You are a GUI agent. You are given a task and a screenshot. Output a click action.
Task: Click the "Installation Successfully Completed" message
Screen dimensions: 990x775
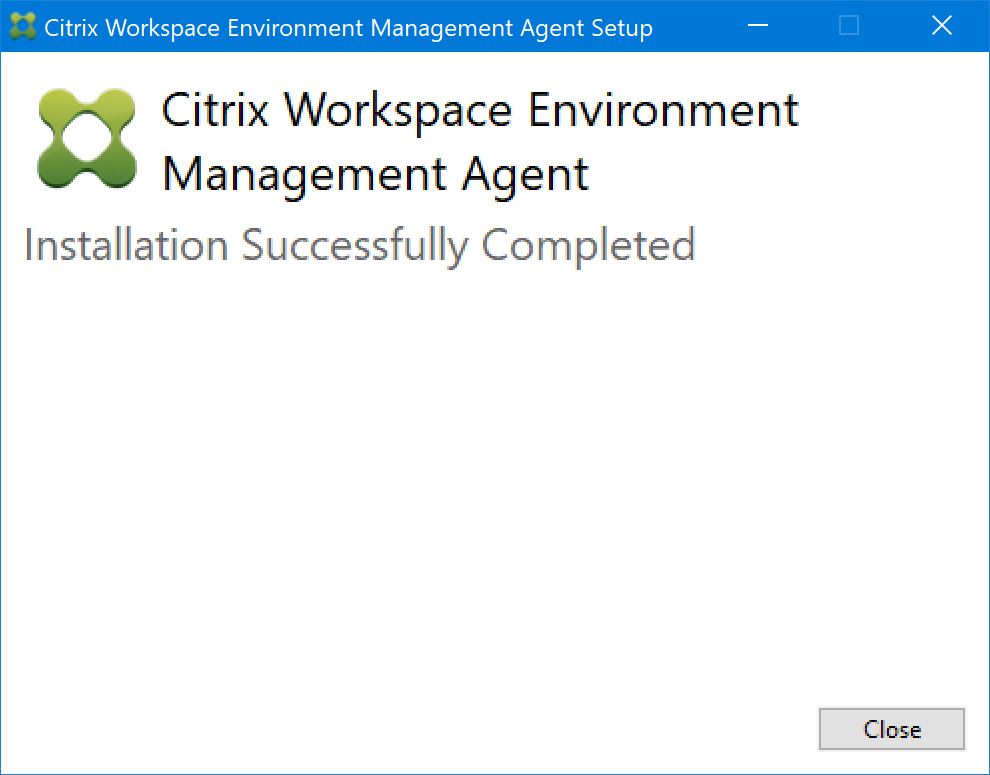(359, 246)
